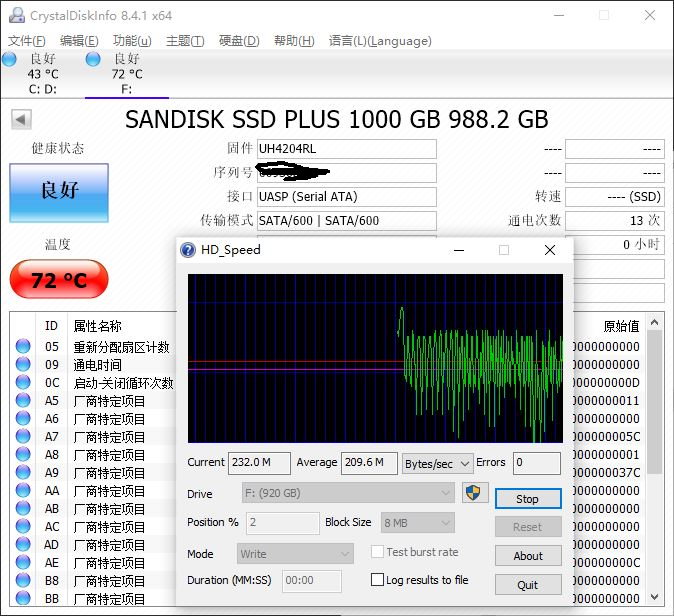
Task: Click the Duration (MM:SS) field
Action: click(312, 581)
